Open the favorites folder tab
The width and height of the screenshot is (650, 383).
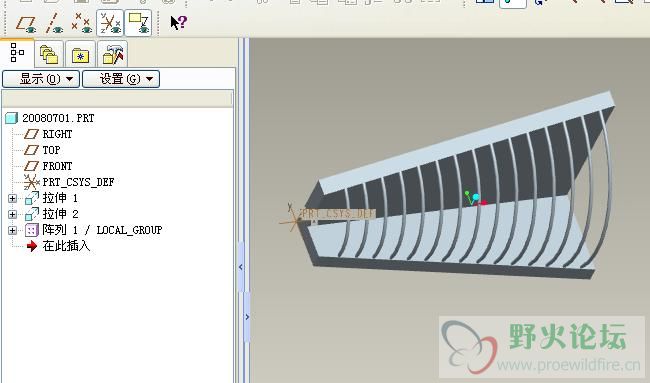click(80, 54)
